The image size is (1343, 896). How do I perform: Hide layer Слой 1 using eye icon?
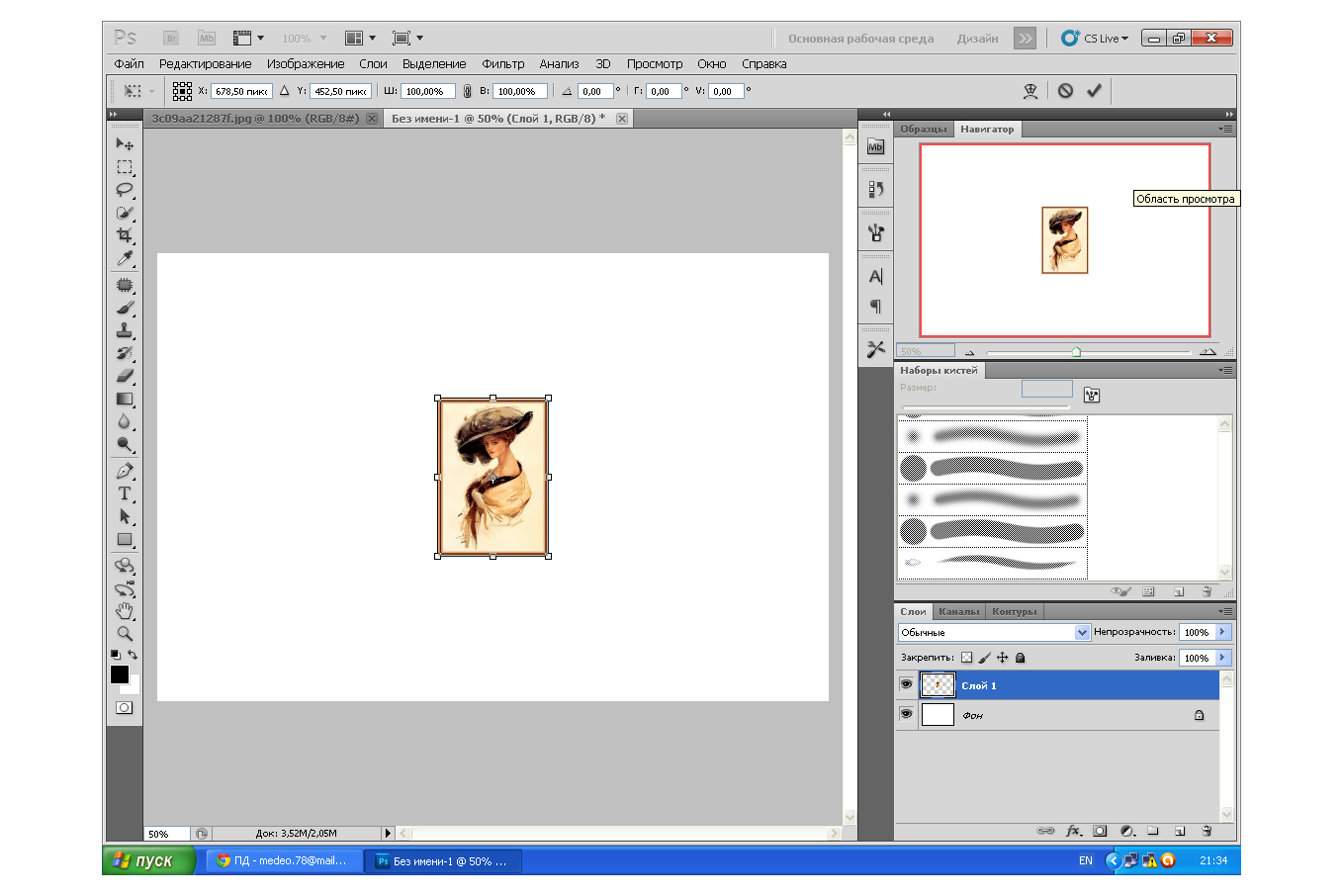pos(906,684)
